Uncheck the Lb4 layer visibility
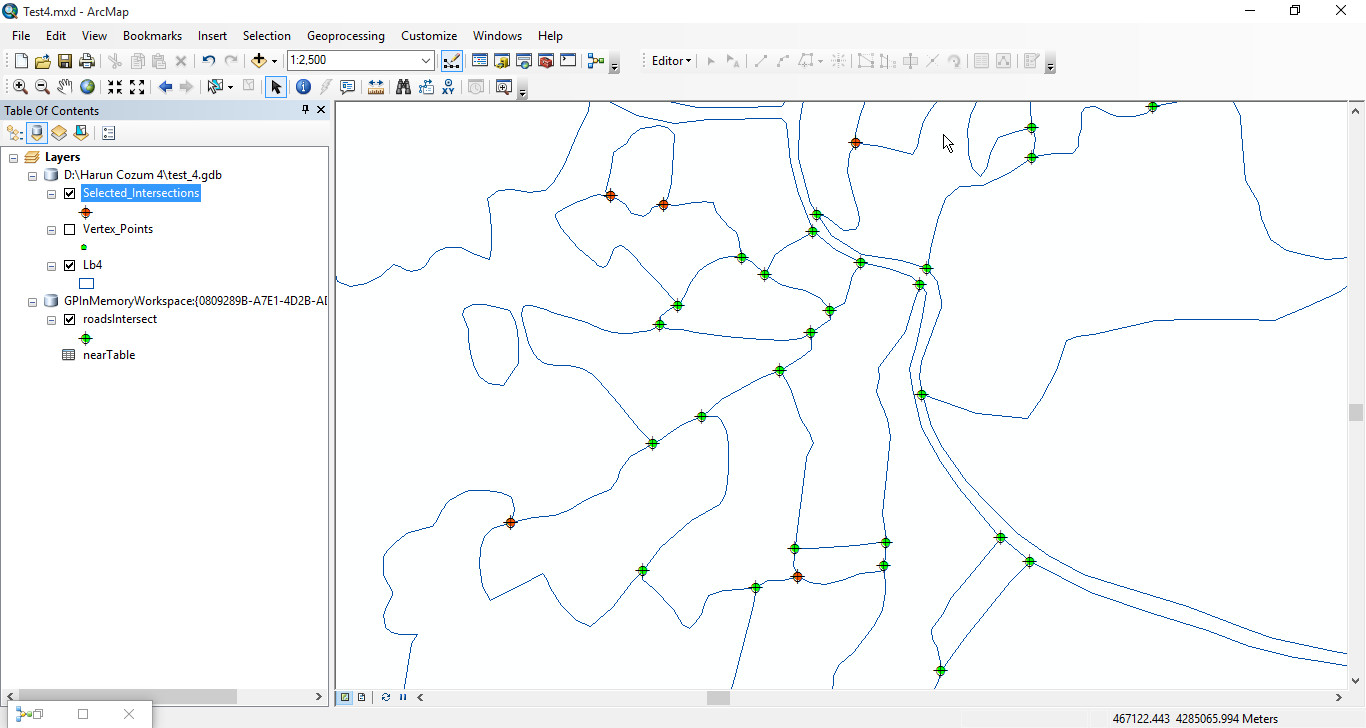Image resolution: width=1366 pixels, height=728 pixels. [x=69, y=265]
